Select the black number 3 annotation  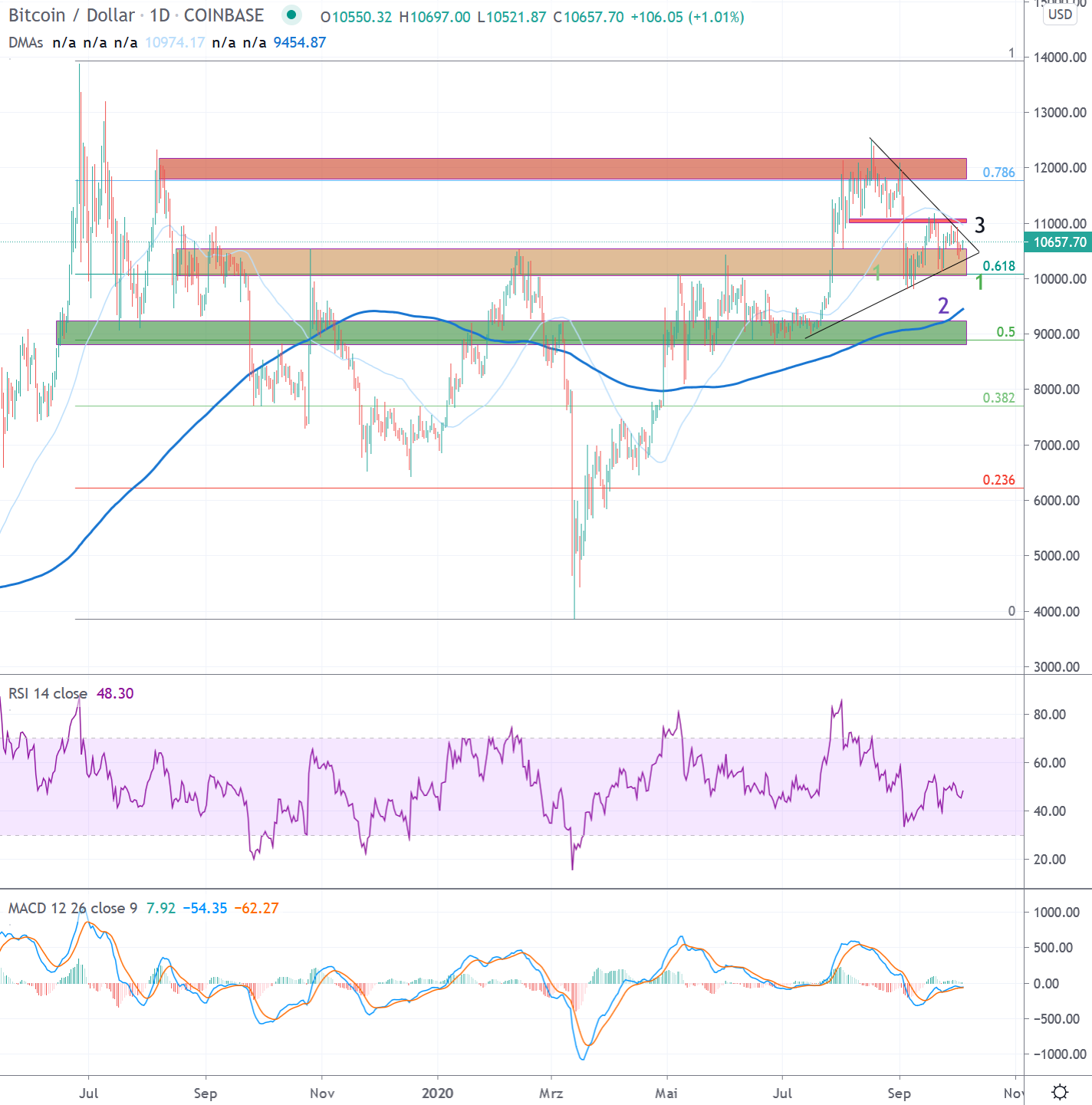click(x=979, y=225)
